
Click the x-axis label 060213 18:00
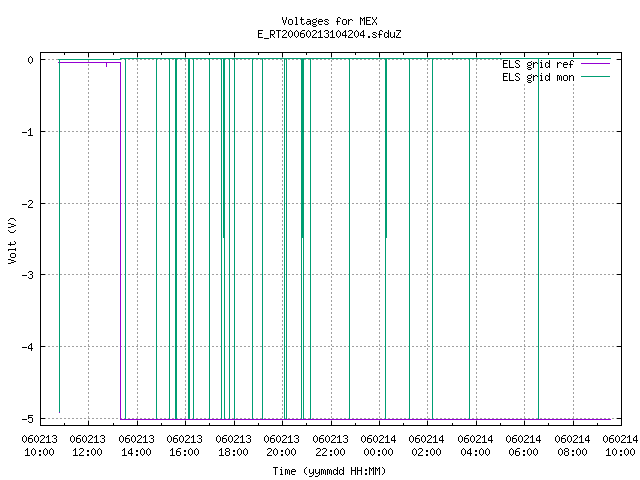(233, 446)
